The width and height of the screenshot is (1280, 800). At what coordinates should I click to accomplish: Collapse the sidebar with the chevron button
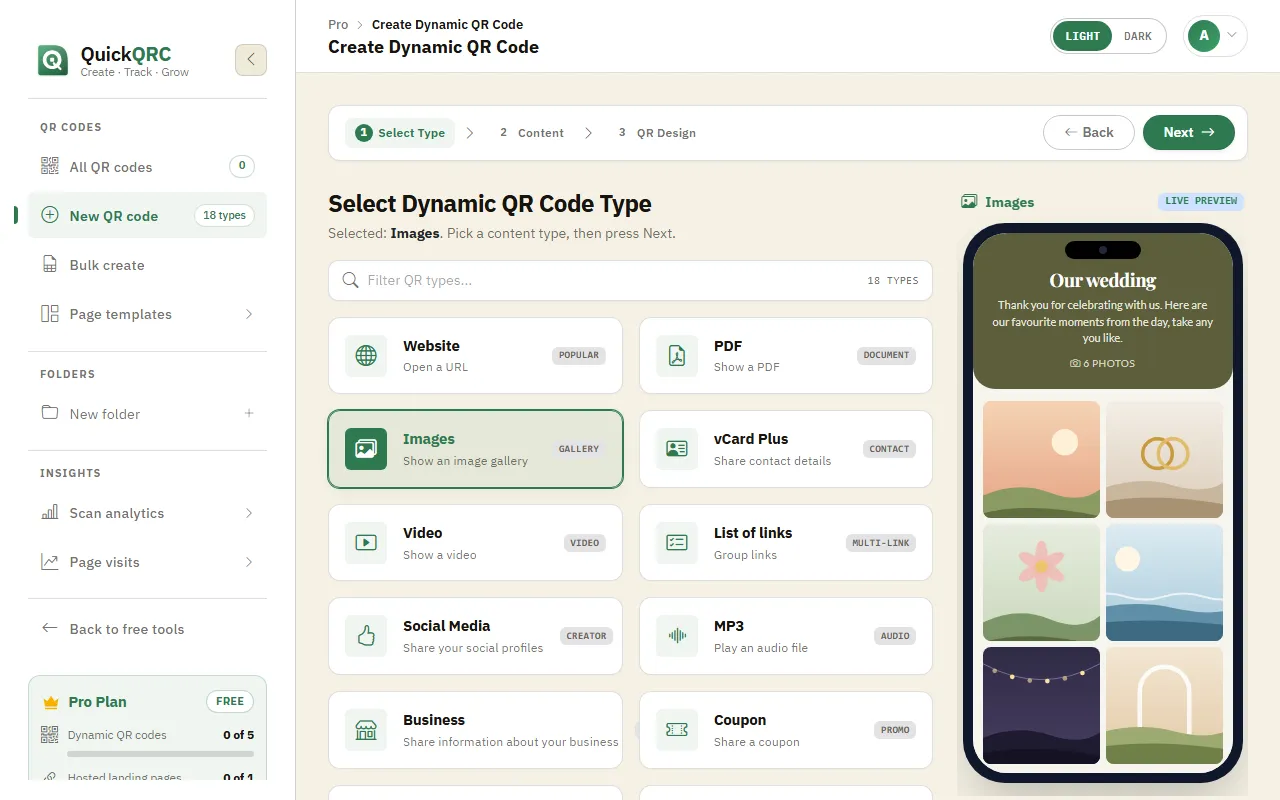(251, 60)
